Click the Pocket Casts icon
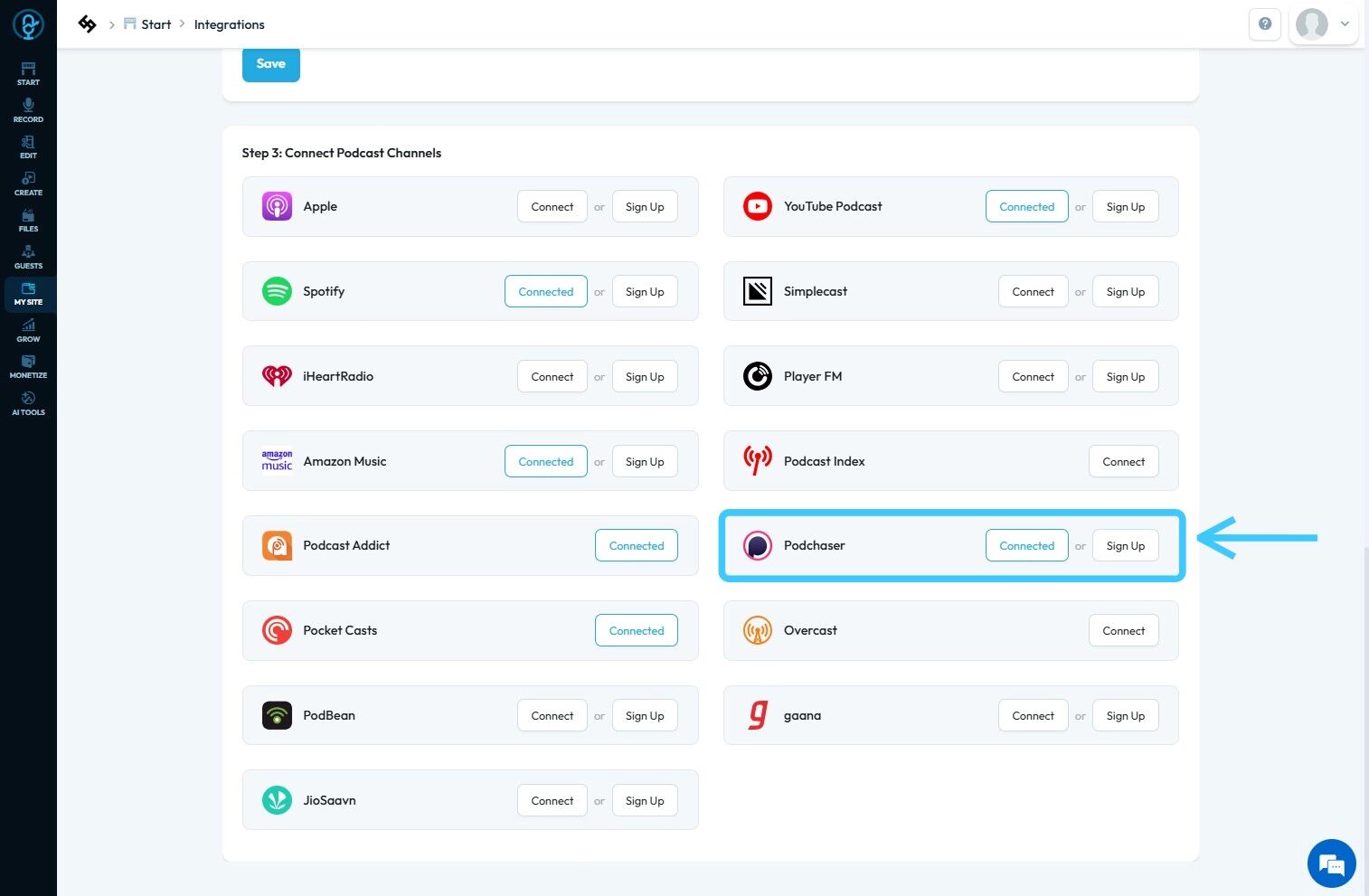This screenshot has width=1369, height=896. [x=277, y=630]
